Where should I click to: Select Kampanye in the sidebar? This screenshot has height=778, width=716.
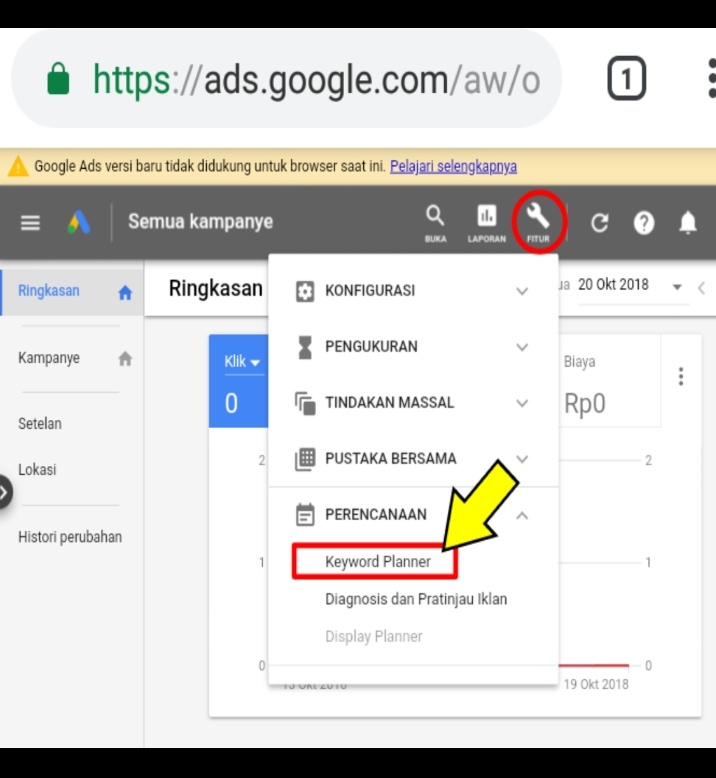[49, 358]
